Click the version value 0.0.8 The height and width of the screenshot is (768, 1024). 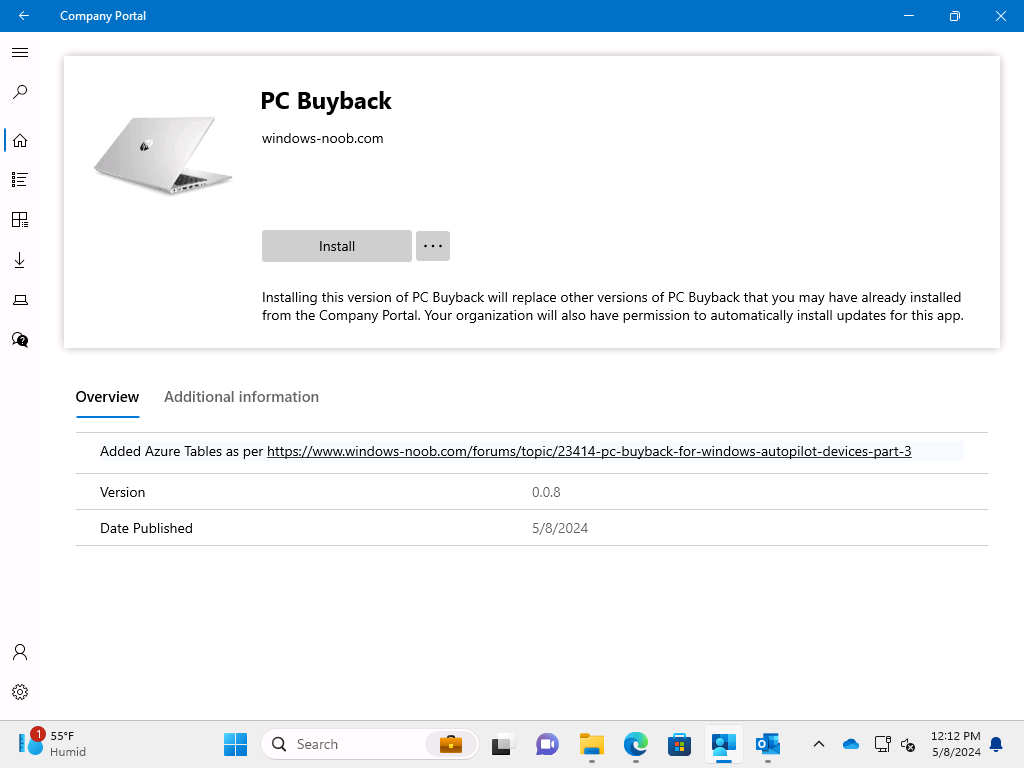coord(546,492)
